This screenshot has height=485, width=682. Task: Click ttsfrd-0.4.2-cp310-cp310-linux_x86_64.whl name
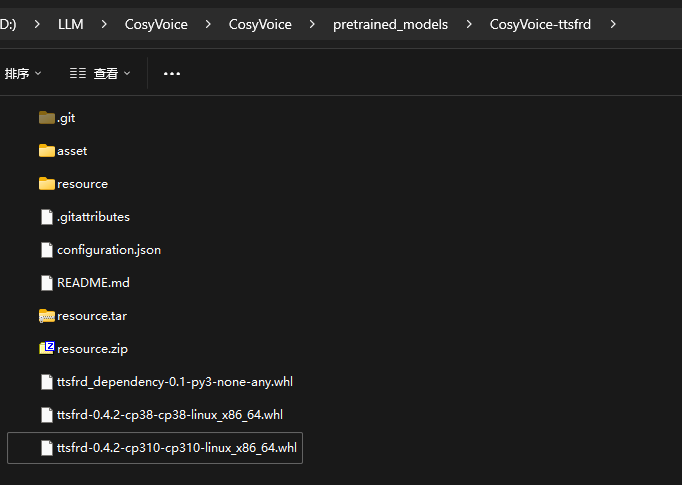point(177,448)
